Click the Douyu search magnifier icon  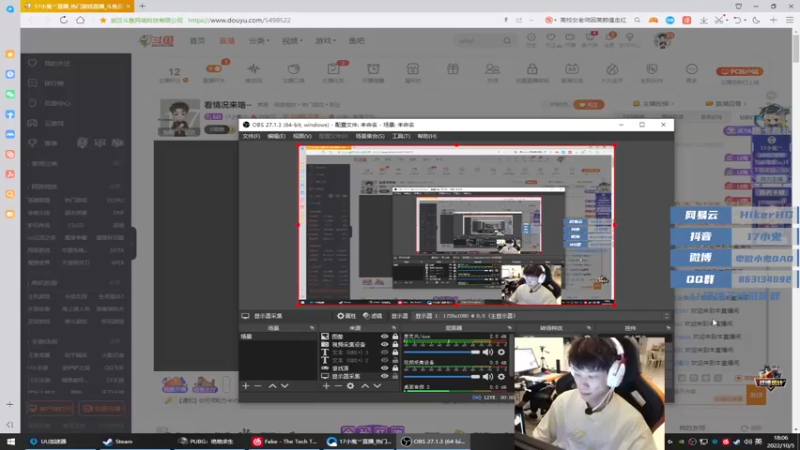click(x=507, y=40)
